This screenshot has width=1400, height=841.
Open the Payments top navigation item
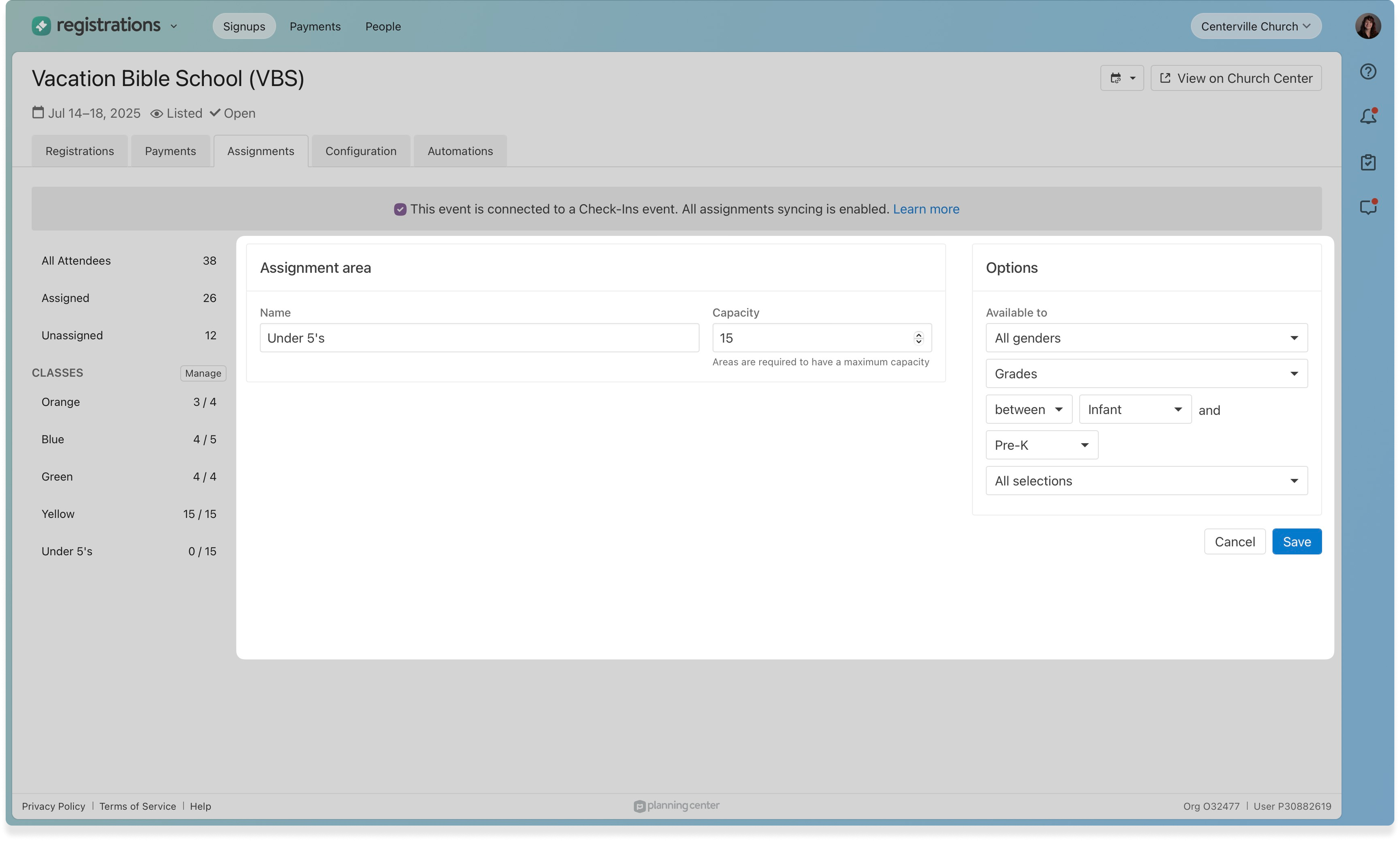click(x=315, y=27)
